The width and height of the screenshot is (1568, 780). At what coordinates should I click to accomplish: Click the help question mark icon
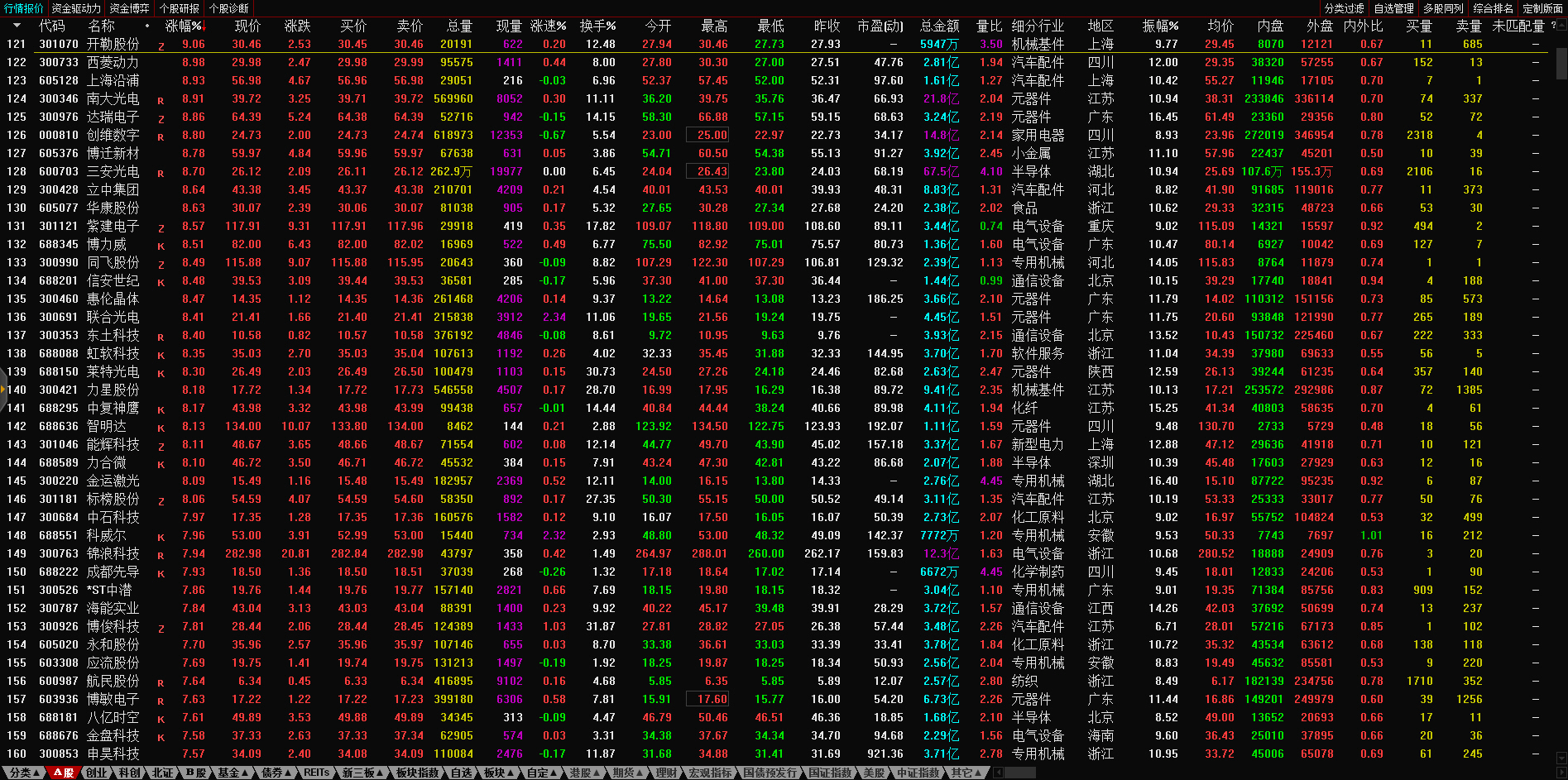click(x=1552, y=26)
